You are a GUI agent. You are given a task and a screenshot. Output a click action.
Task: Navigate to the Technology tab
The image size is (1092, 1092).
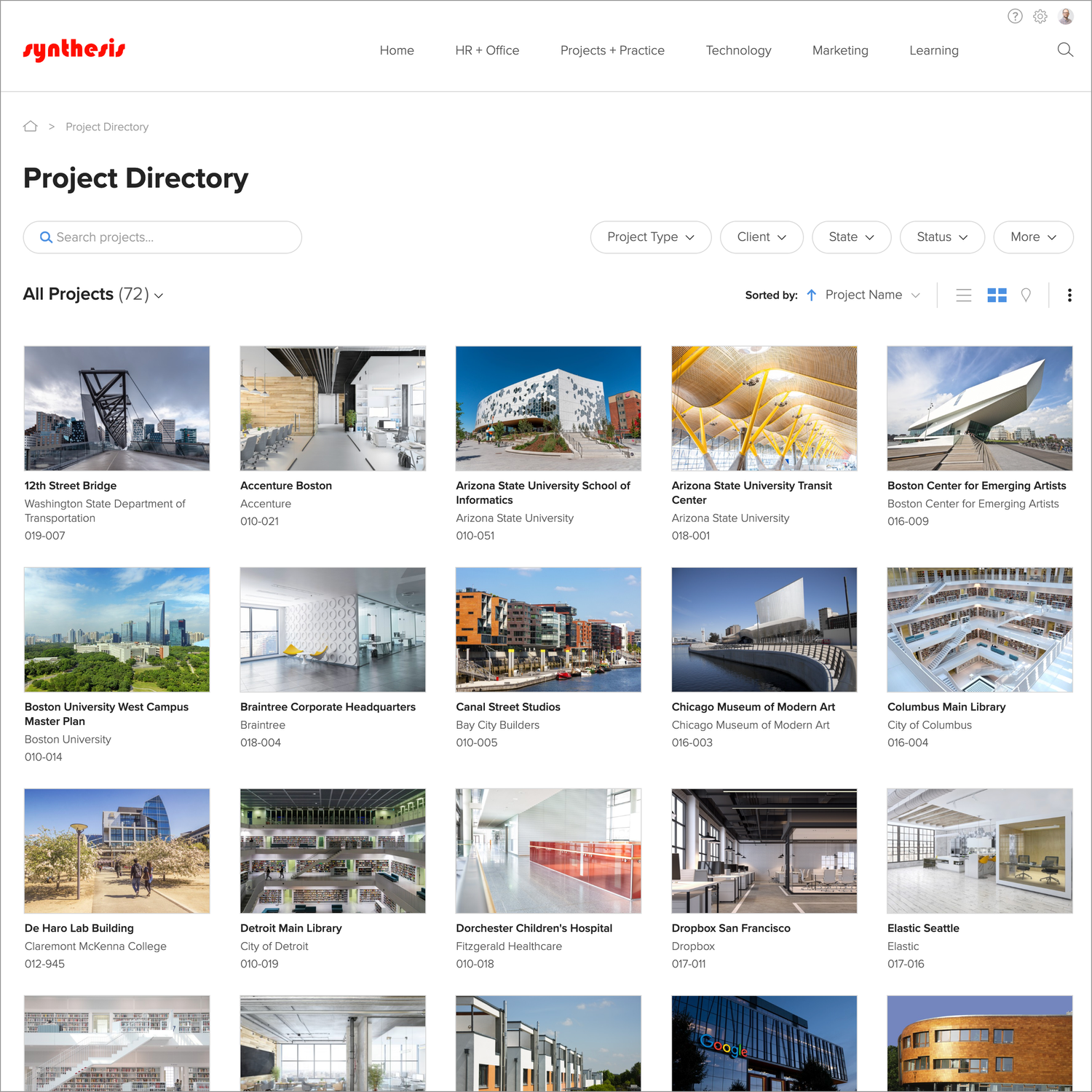point(738,50)
